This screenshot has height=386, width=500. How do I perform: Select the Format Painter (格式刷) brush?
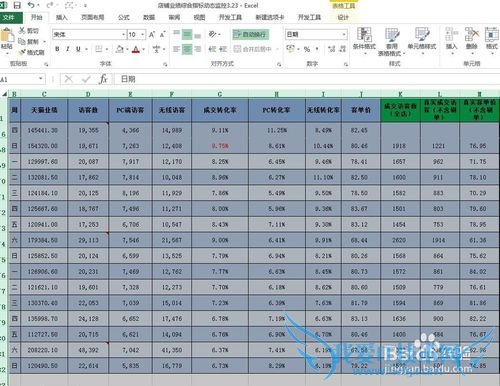click(22, 52)
